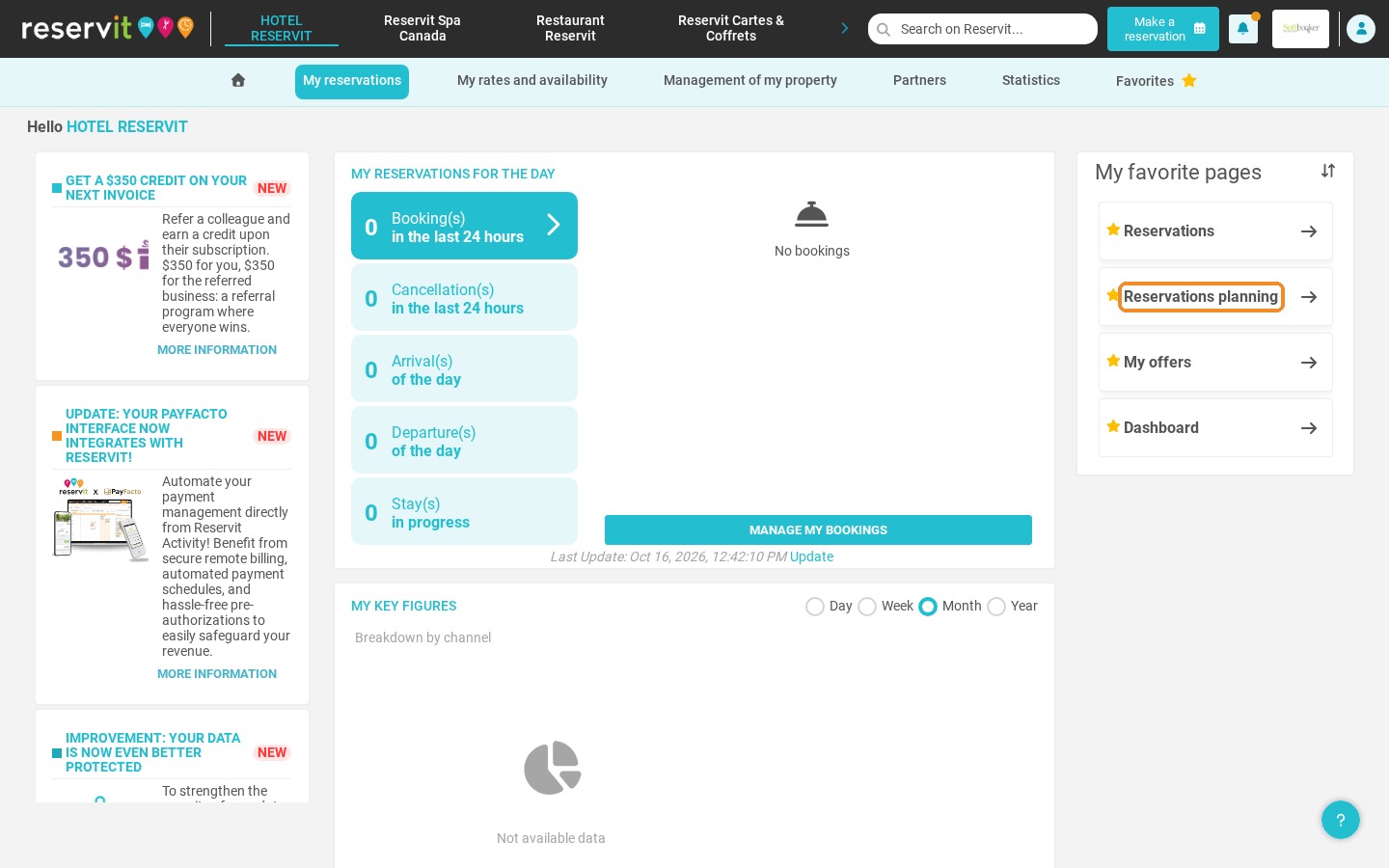Open Stay(s) in progress
Viewport: 1389px width, 868px height.
click(464, 511)
